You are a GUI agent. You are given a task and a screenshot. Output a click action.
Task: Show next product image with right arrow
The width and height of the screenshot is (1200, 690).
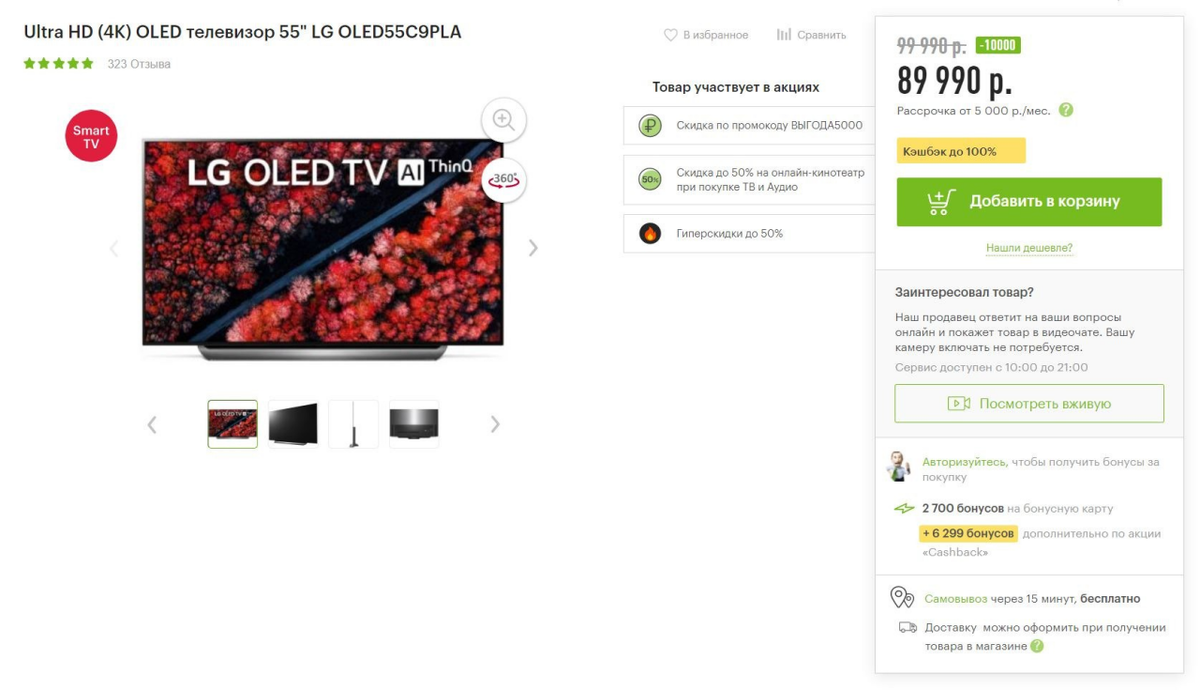point(533,248)
